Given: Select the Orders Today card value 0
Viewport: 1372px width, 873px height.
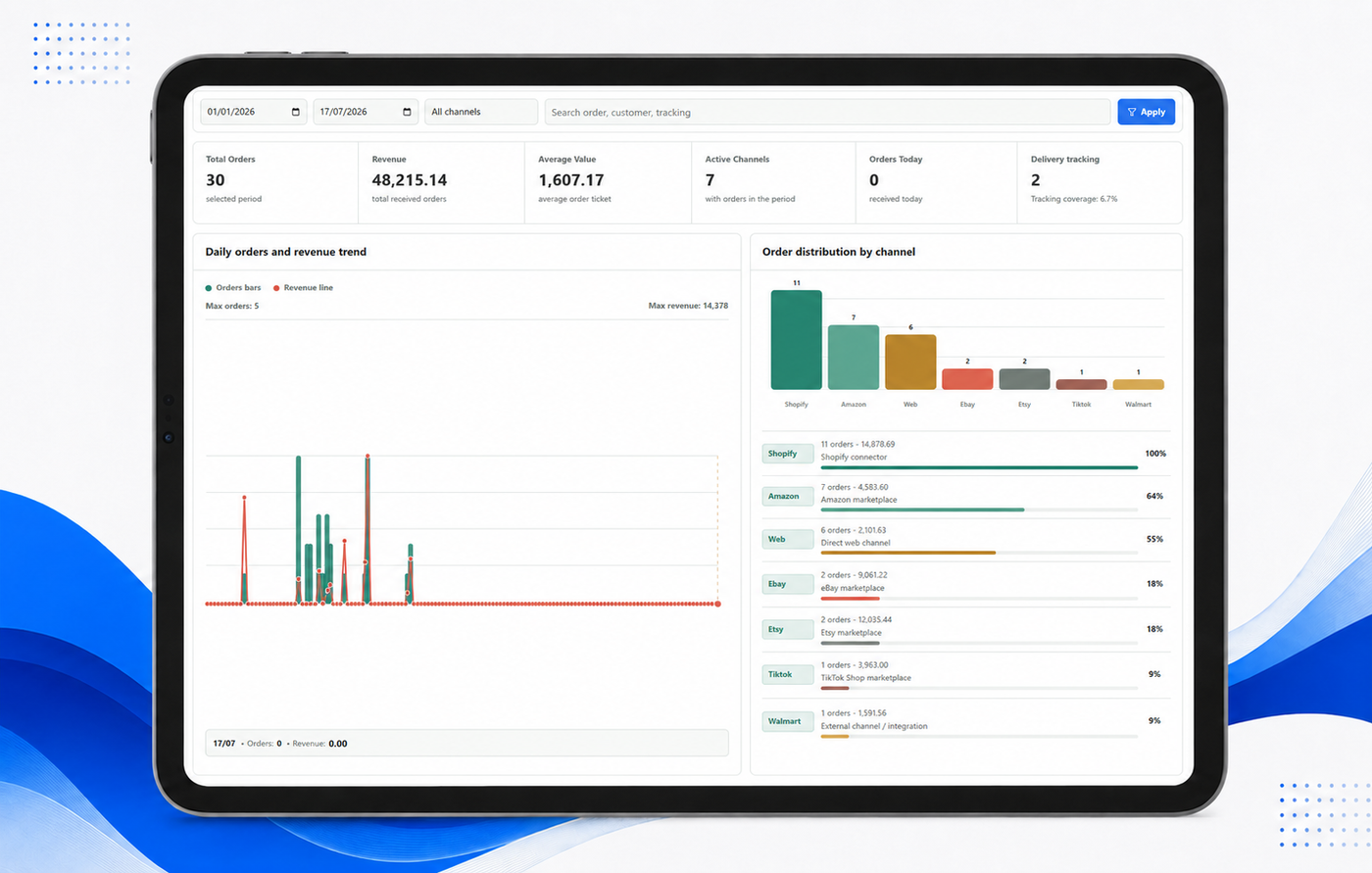Looking at the screenshot, I should click(x=874, y=180).
